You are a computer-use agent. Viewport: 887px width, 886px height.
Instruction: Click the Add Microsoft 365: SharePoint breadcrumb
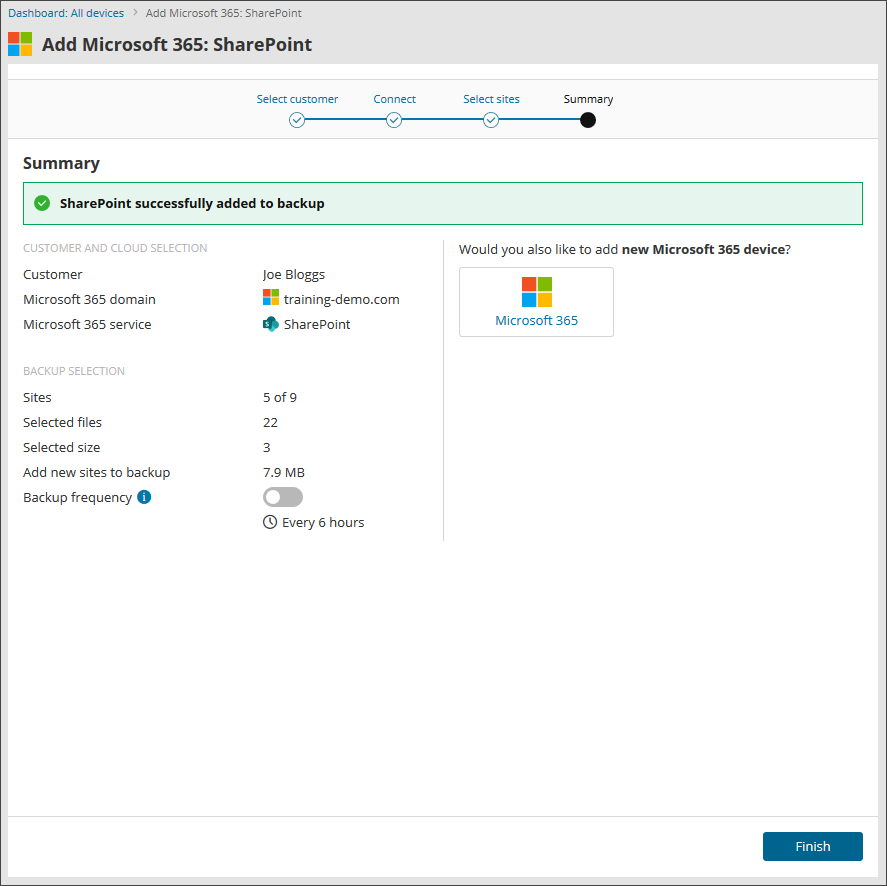pos(223,13)
